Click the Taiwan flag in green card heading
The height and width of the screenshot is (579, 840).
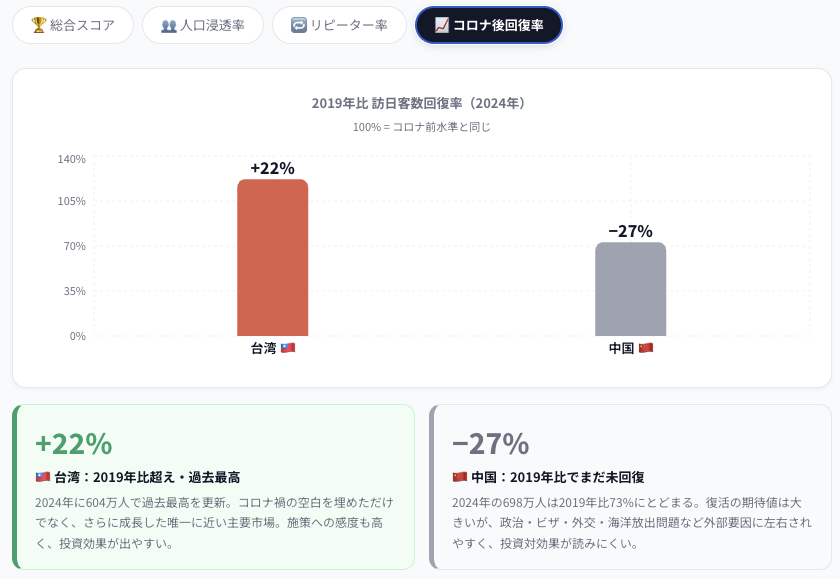pyautogui.click(x=43, y=477)
